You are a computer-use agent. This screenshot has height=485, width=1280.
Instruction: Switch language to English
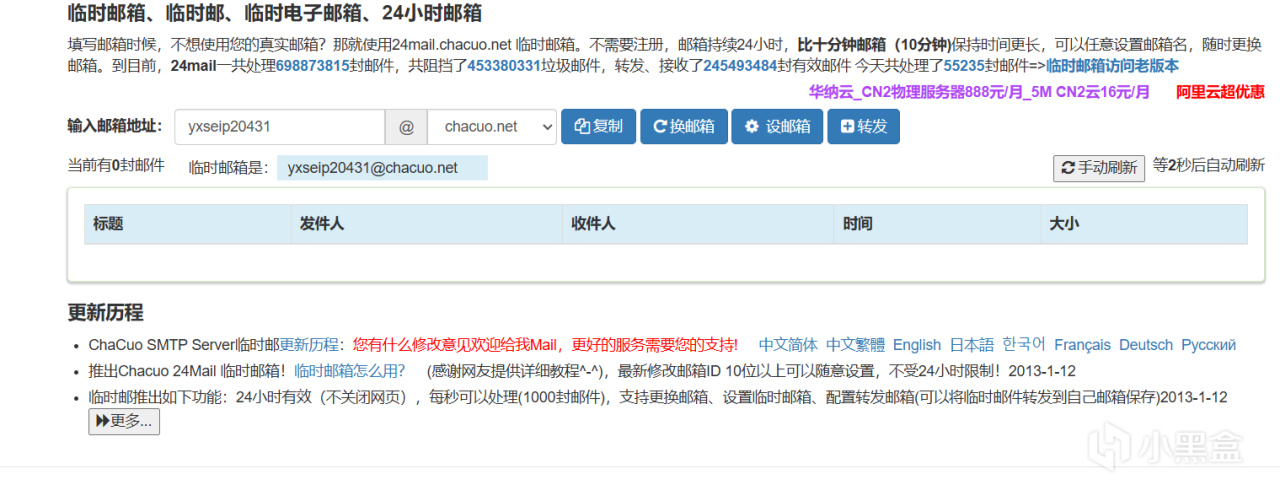tap(917, 345)
